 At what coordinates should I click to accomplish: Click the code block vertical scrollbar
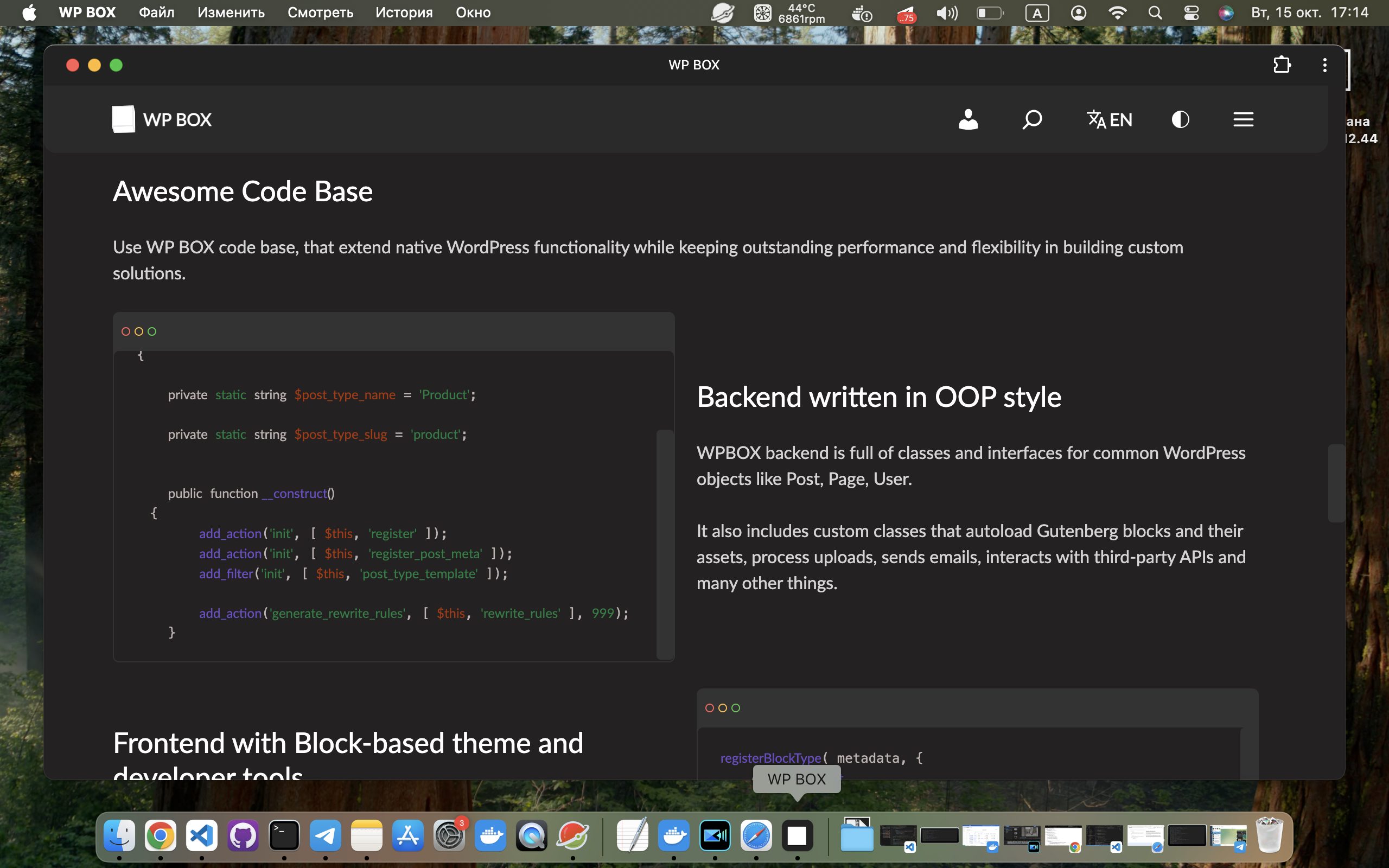(665, 544)
